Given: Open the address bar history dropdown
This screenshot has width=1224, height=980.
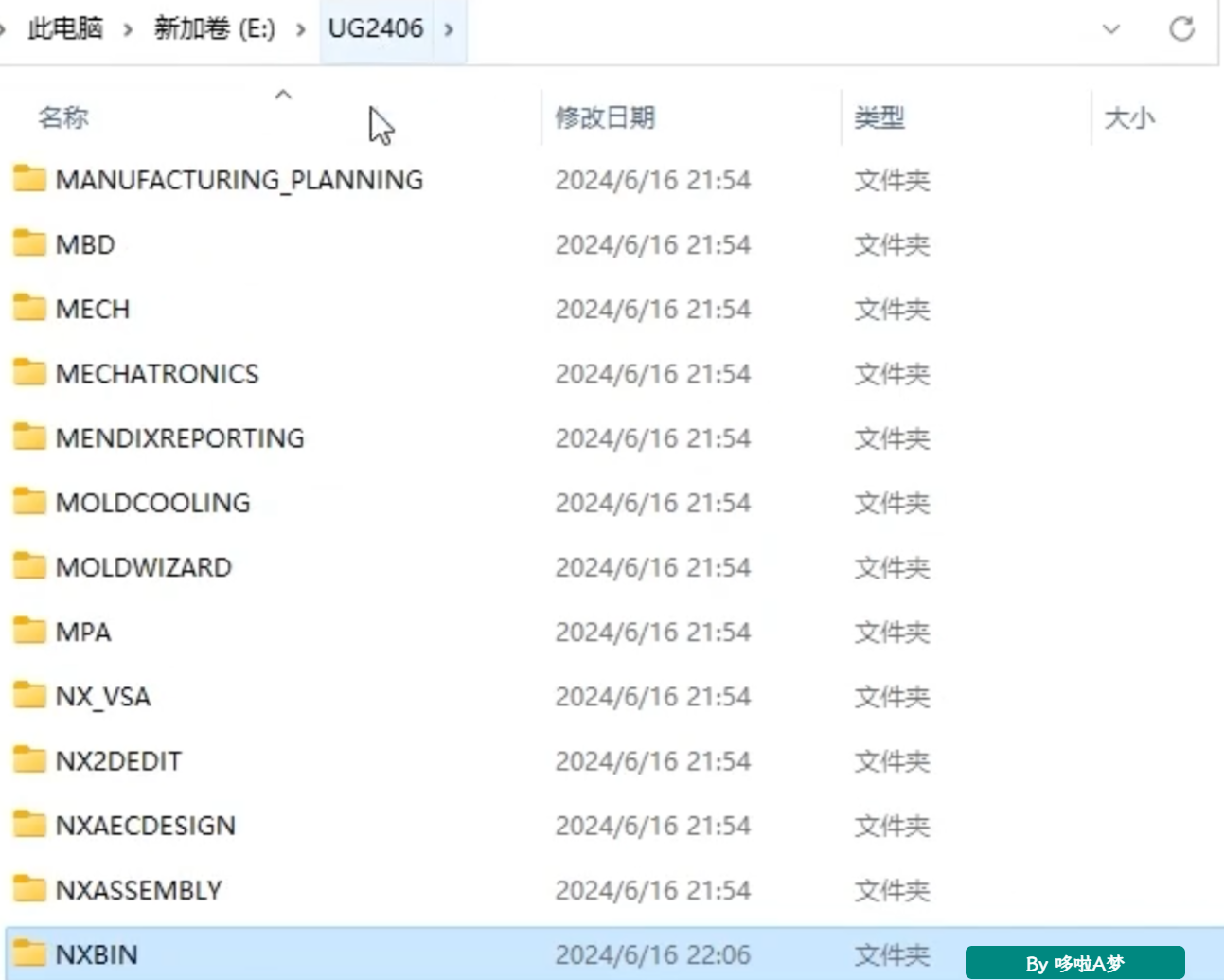Looking at the screenshot, I should (1111, 29).
